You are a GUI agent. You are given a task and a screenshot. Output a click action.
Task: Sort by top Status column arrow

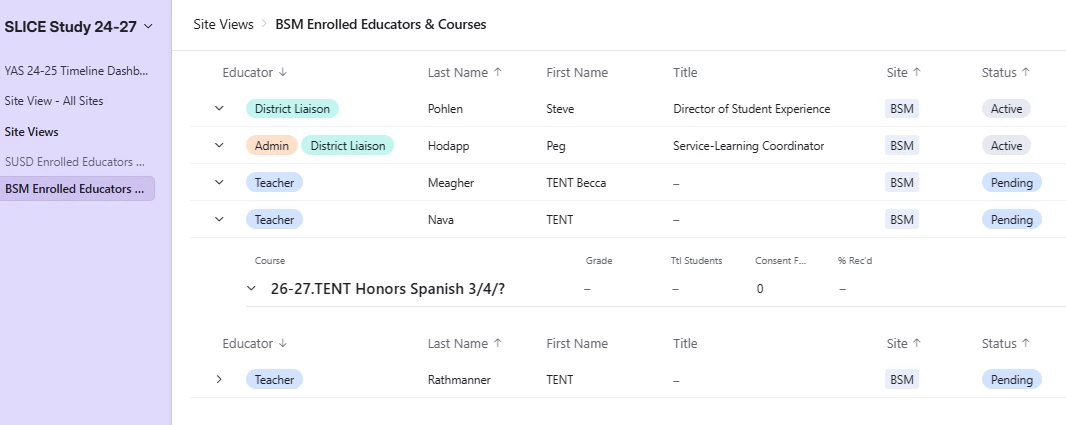1026,73
